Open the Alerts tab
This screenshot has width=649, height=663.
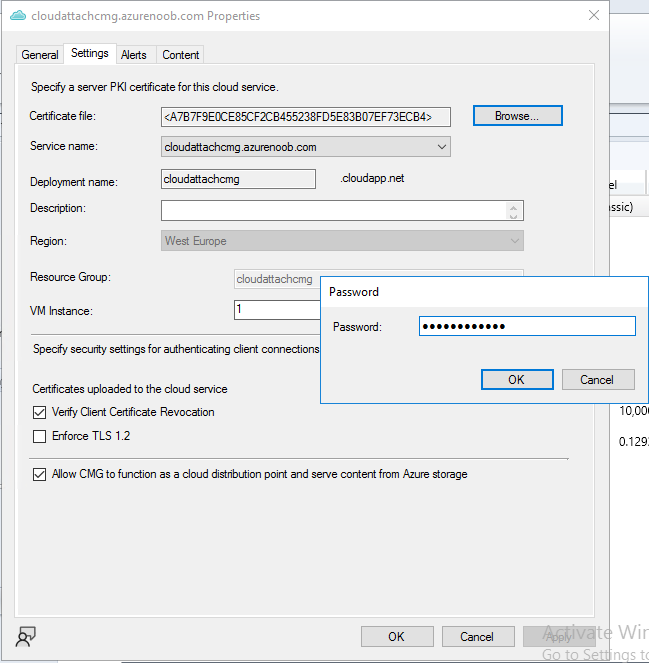click(134, 55)
